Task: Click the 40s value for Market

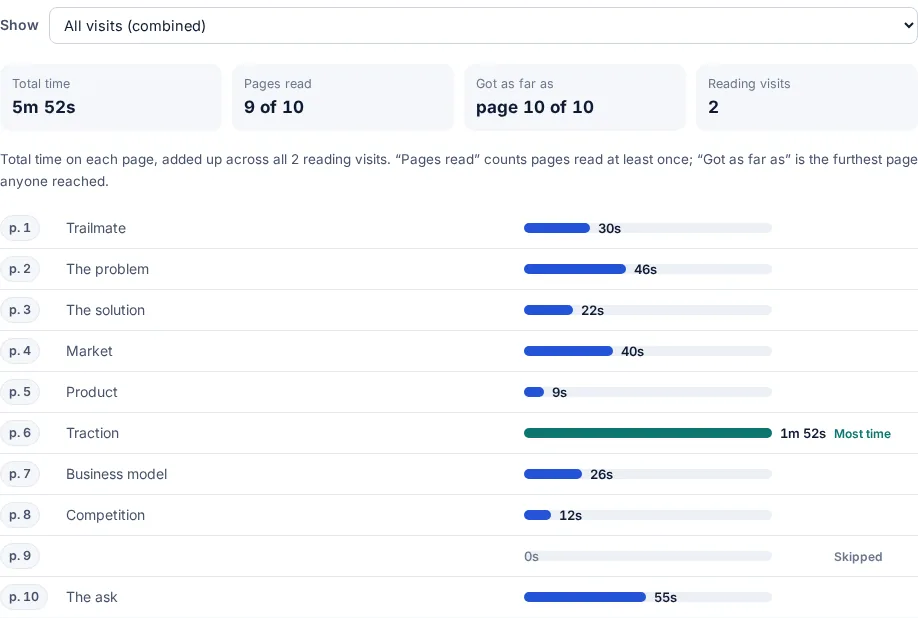Action: click(x=632, y=352)
